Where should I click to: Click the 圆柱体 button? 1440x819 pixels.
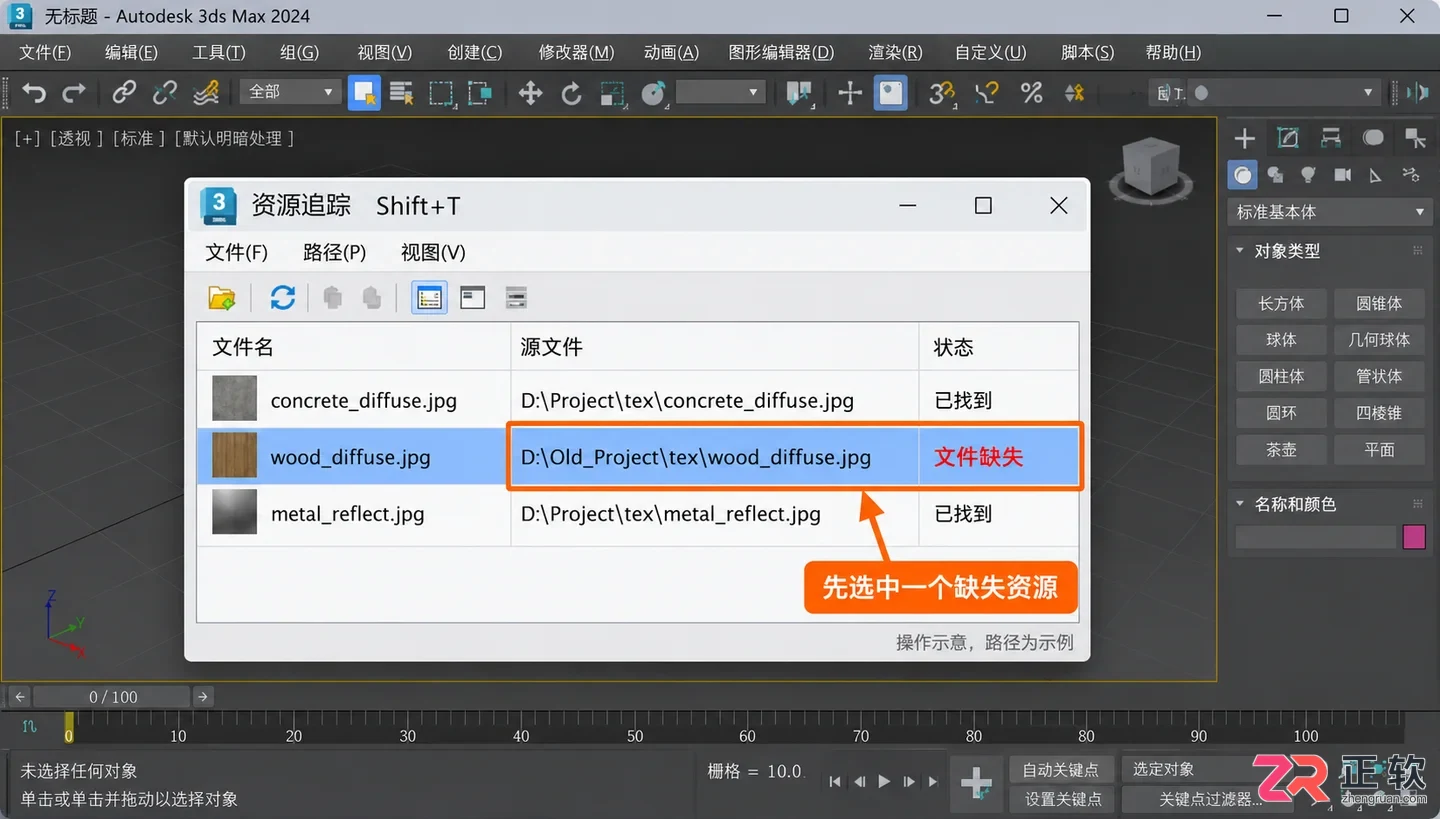click(x=1281, y=376)
